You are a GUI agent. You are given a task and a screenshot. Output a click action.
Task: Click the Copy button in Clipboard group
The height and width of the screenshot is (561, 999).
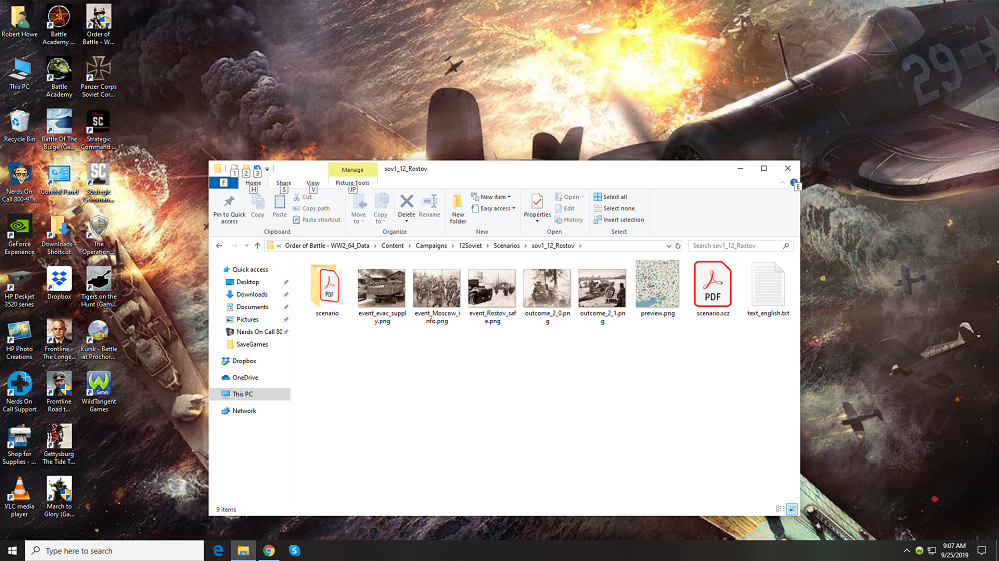pyautogui.click(x=257, y=207)
